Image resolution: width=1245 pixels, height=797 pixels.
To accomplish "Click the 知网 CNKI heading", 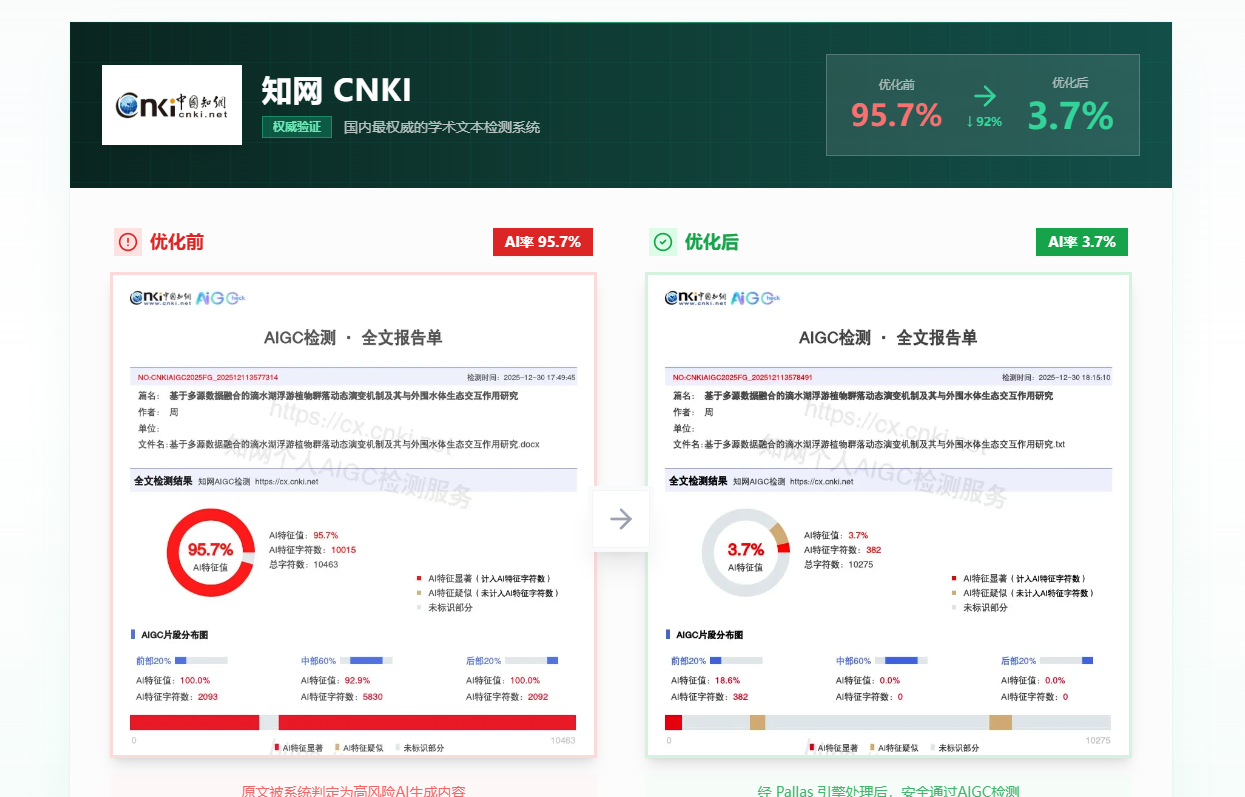I will 336,90.
